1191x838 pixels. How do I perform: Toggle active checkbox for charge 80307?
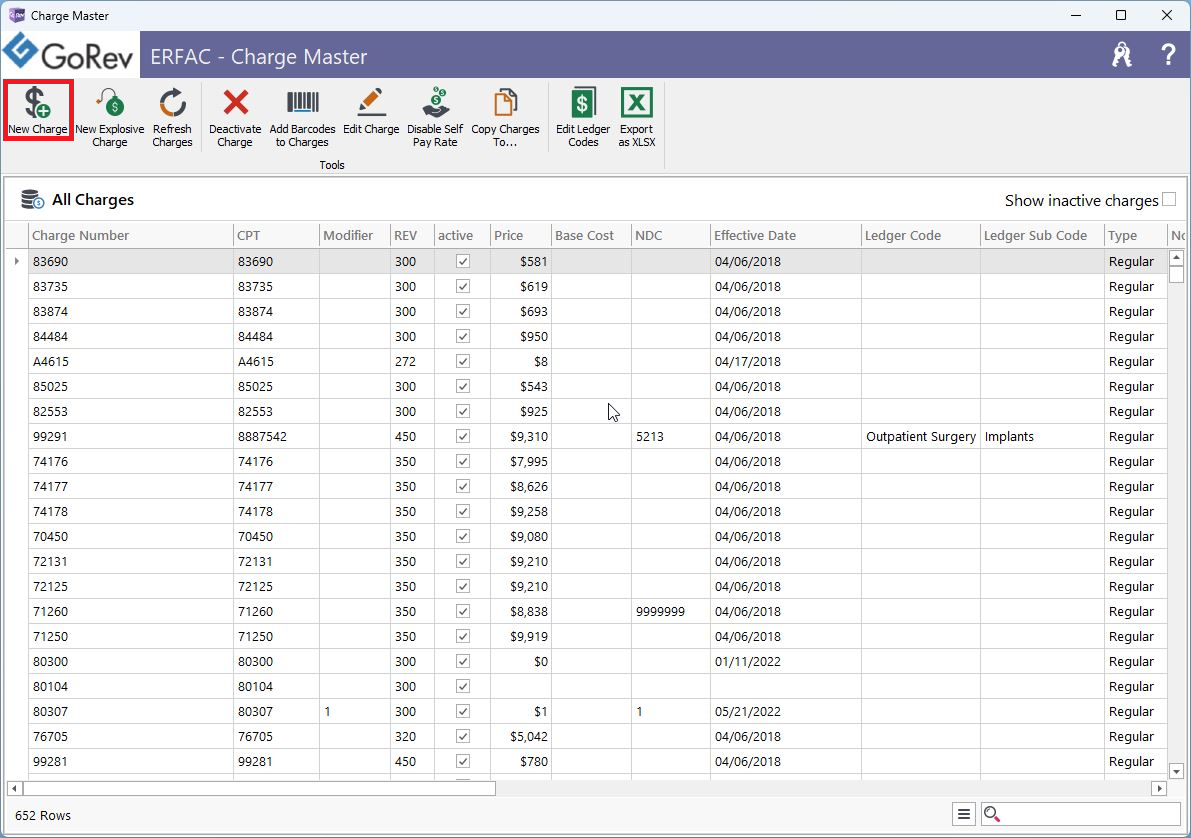[463, 711]
